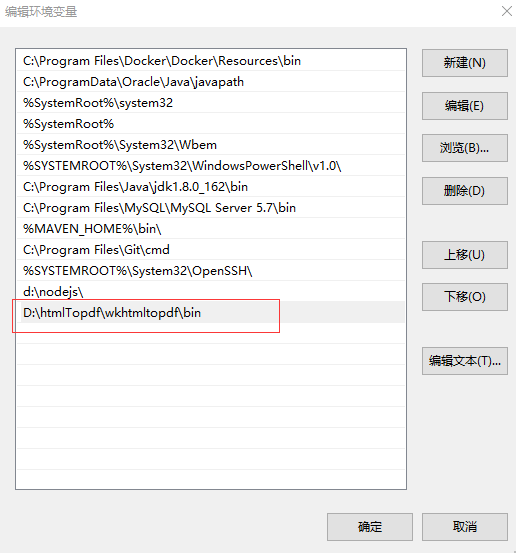
Task: Select the plain %SystemRoot% entry
Action: click(211, 123)
